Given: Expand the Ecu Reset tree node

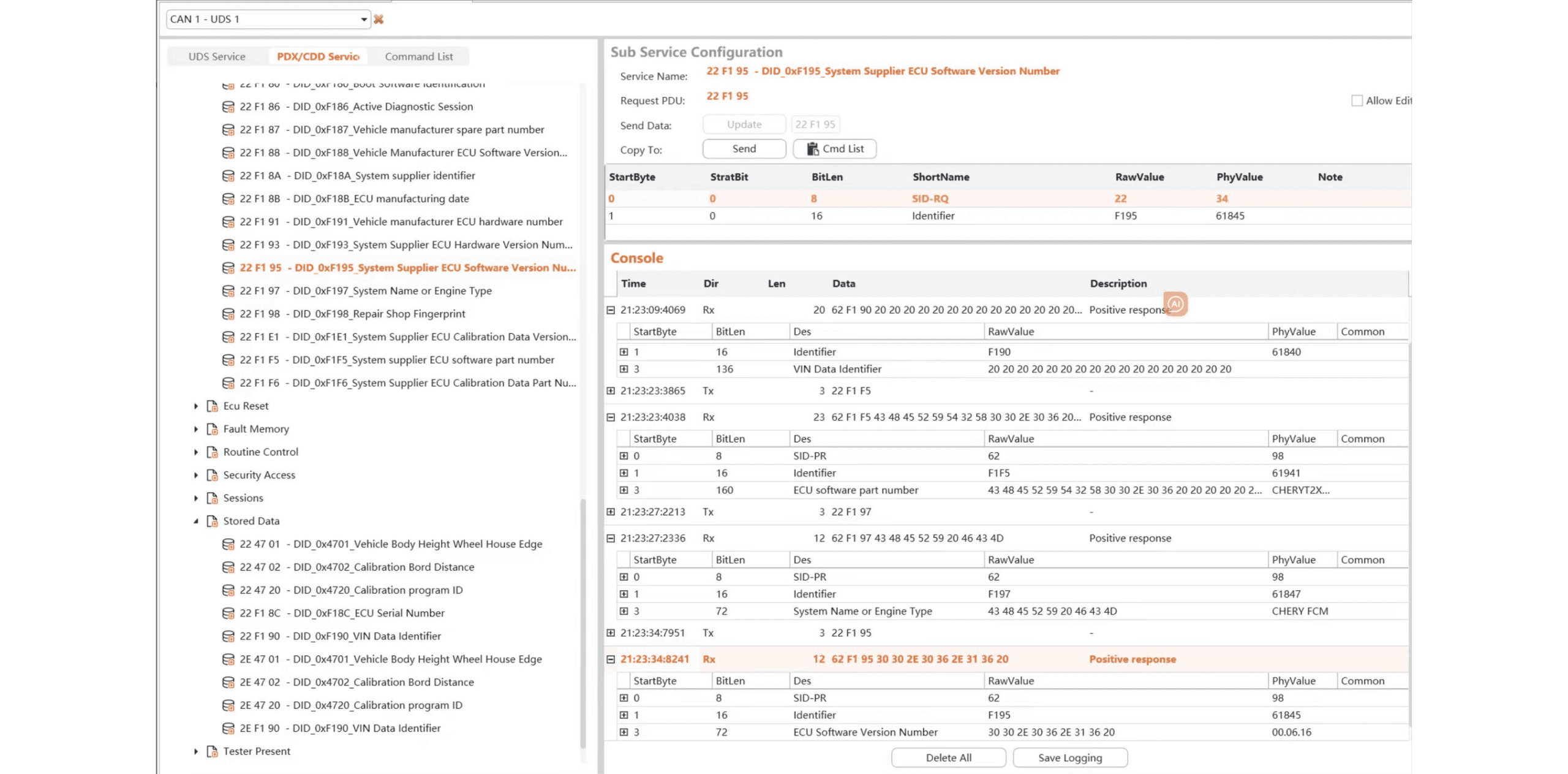Looking at the screenshot, I should 196,406.
